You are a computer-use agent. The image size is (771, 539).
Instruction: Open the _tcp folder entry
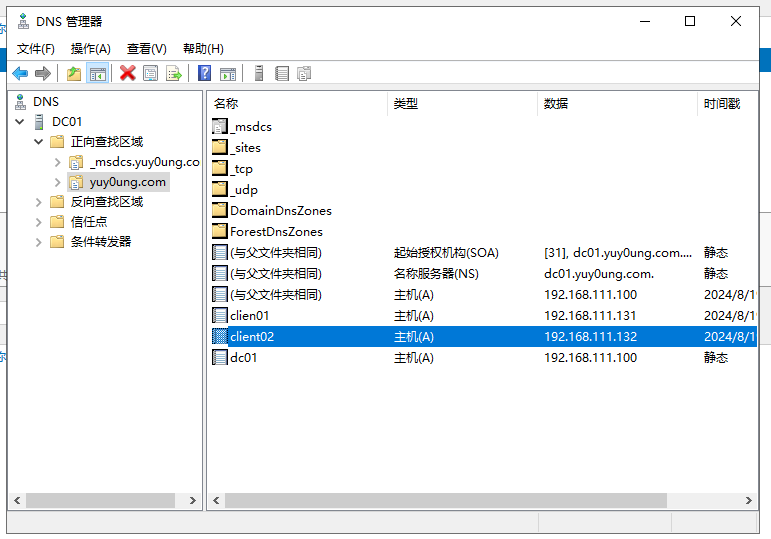click(x=242, y=168)
